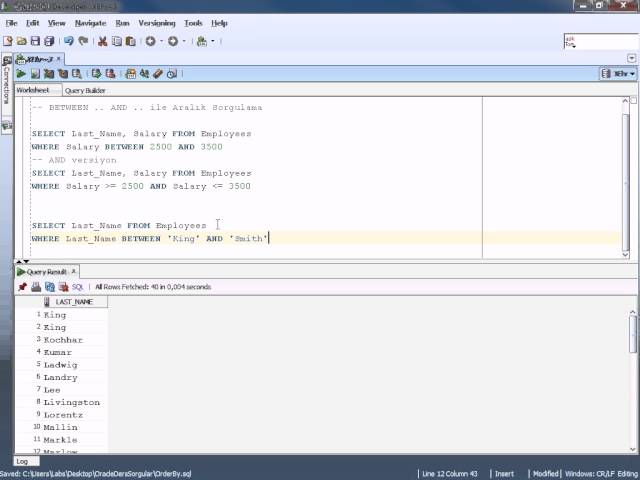Click the Rollback icon in the worksheet toolbar
Viewport: 640px width, 480px height.
tap(110, 74)
